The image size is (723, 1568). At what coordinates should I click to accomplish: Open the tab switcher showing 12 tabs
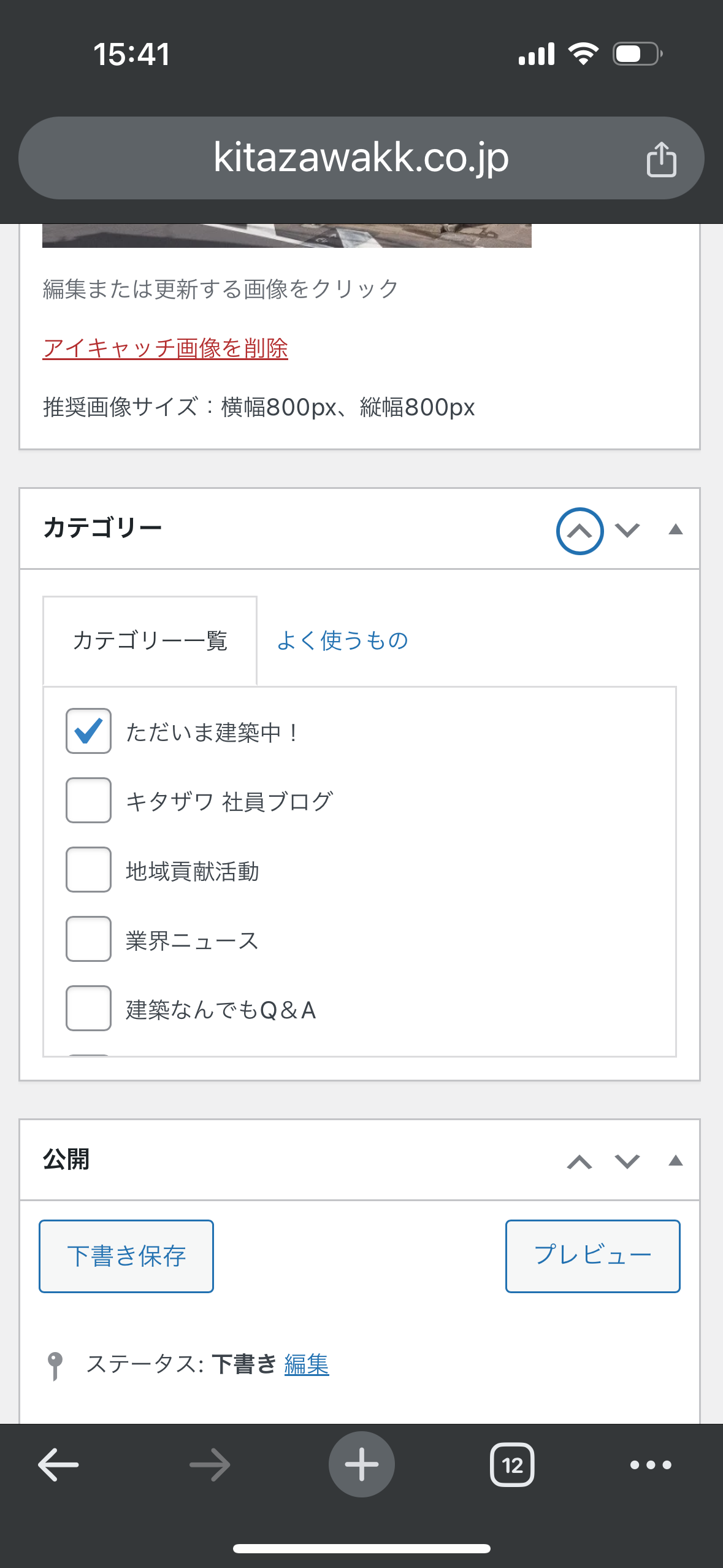tap(512, 1465)
